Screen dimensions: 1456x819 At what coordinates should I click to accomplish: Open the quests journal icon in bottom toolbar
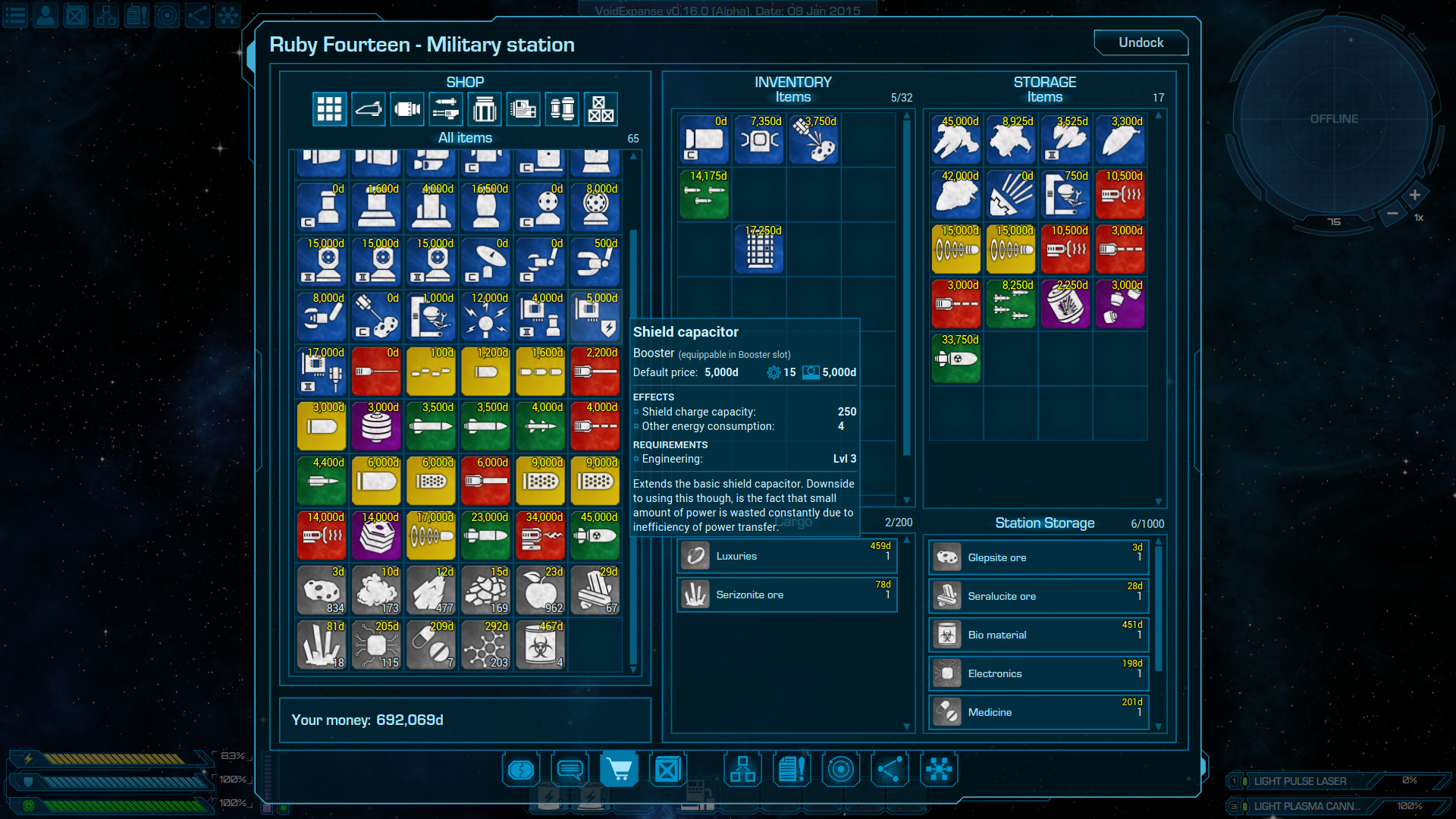coord(792,769)
